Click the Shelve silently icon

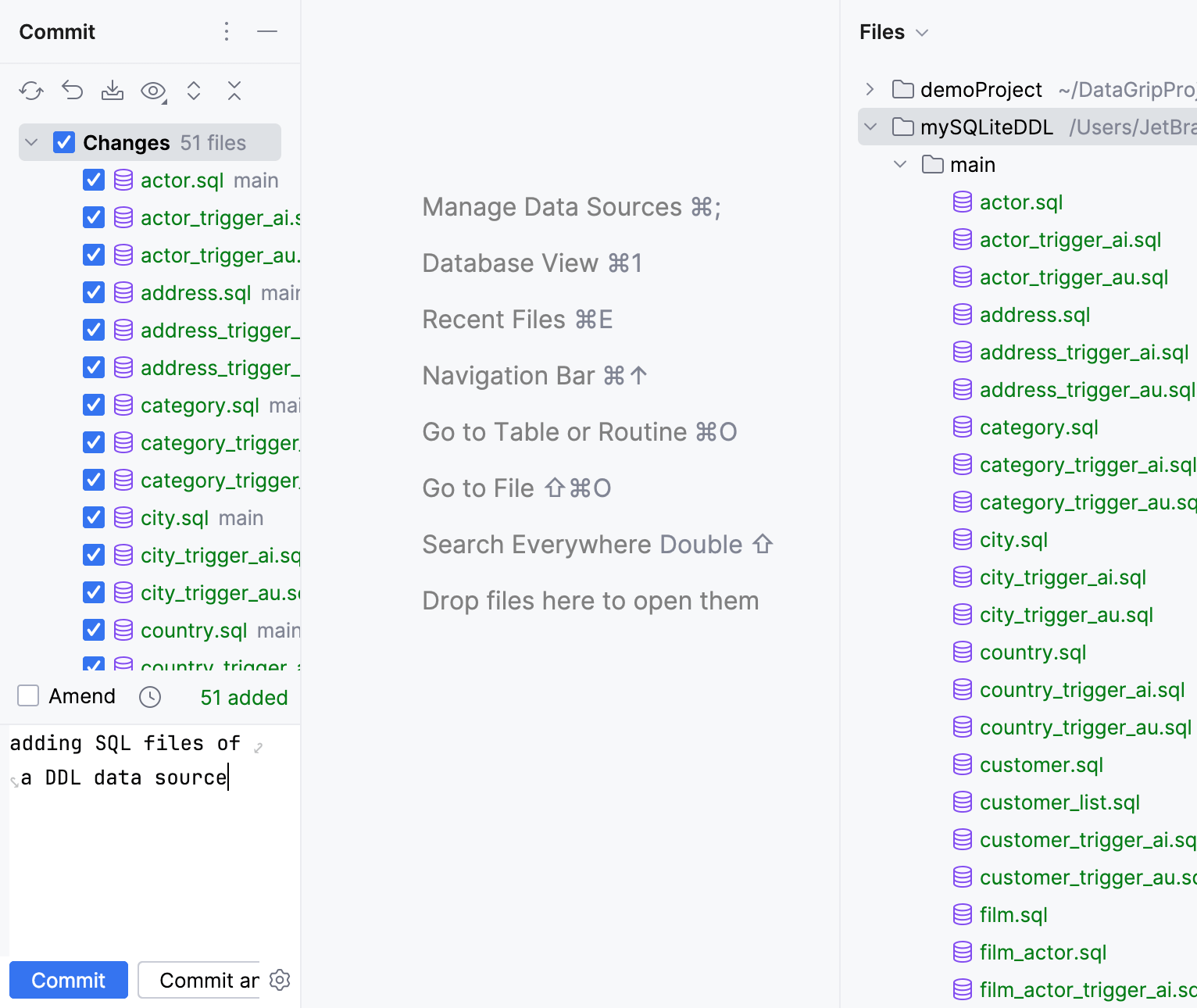point(113,91)
